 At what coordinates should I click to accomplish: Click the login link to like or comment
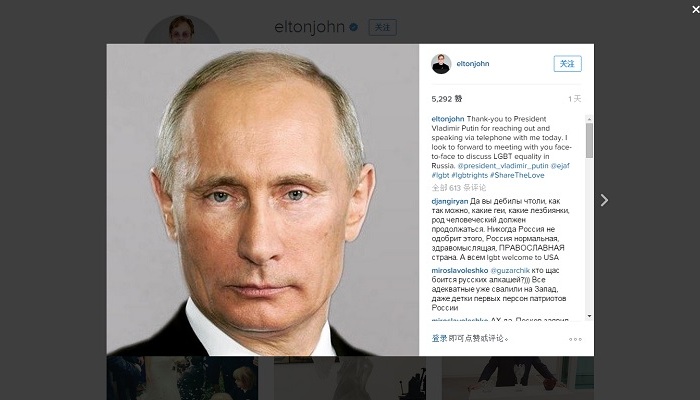click(439, 338)
